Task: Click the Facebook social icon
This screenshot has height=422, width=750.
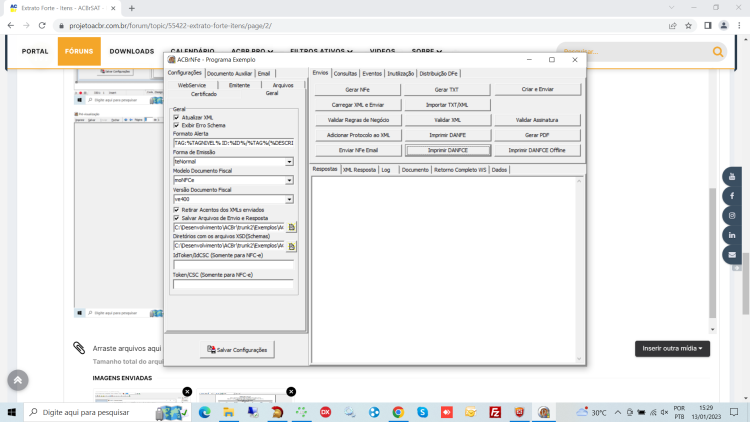Action: 732,196
